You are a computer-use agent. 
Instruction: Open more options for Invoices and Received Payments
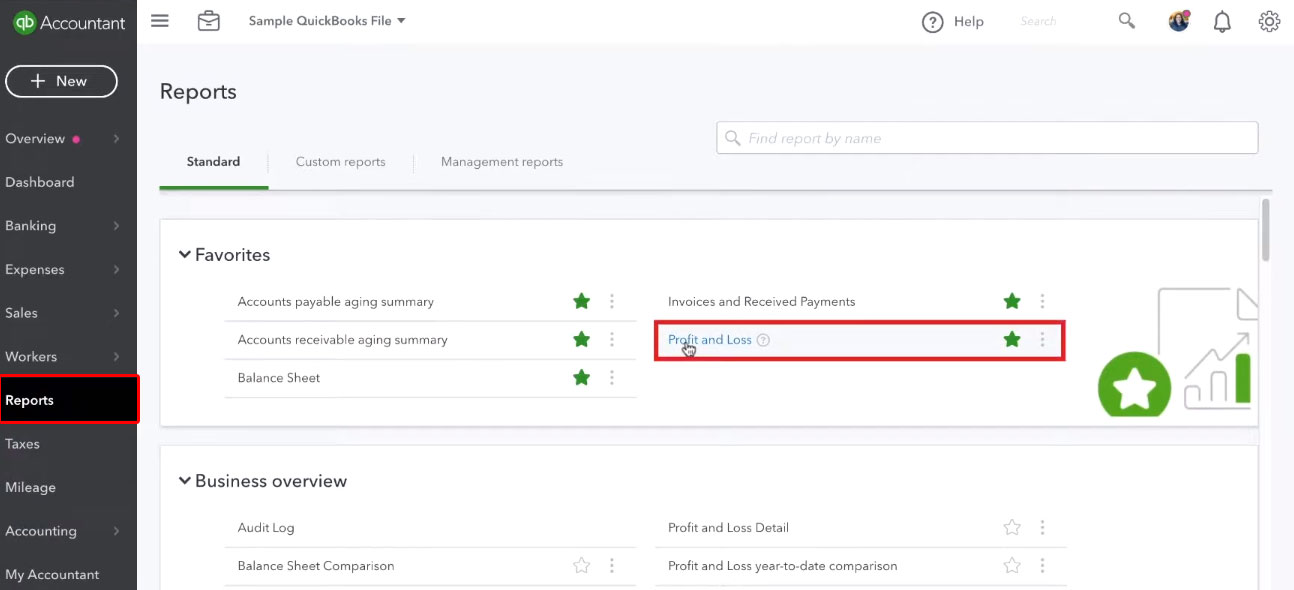[1042, 301]
